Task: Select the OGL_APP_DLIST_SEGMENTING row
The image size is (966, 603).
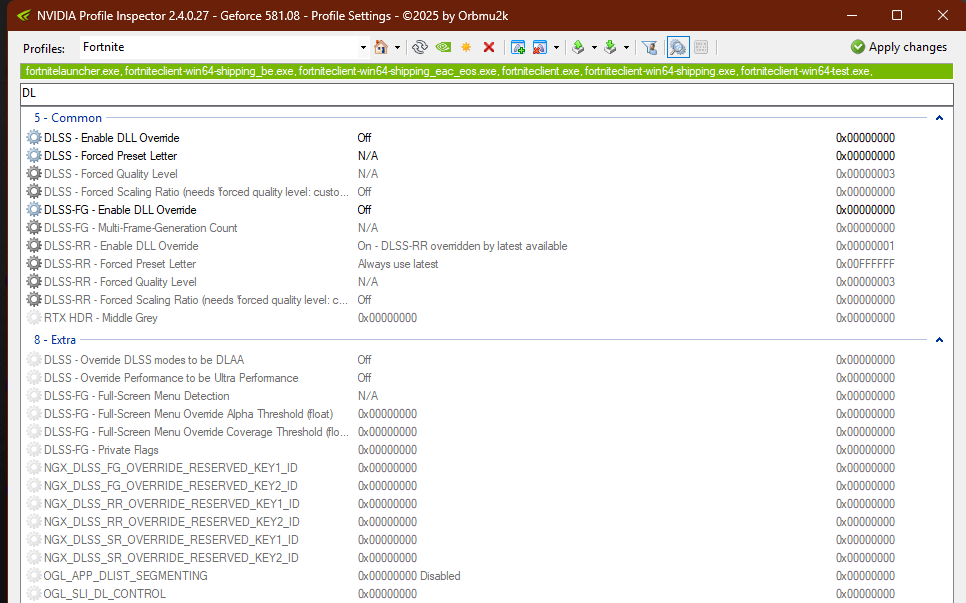Action: tap(487, 576)
